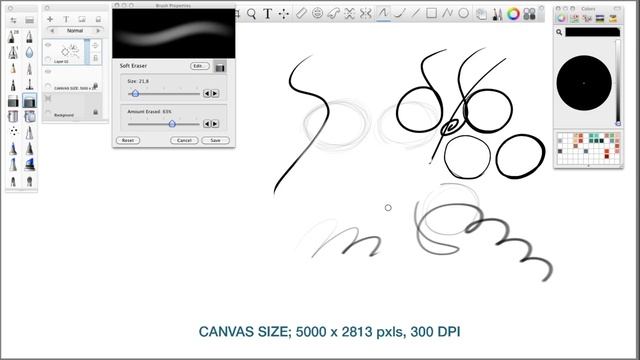Viewport: 640px width, 360px height.
Task: Toggle visibility of CANVAS SIZE layer
Action: (48, 71)
